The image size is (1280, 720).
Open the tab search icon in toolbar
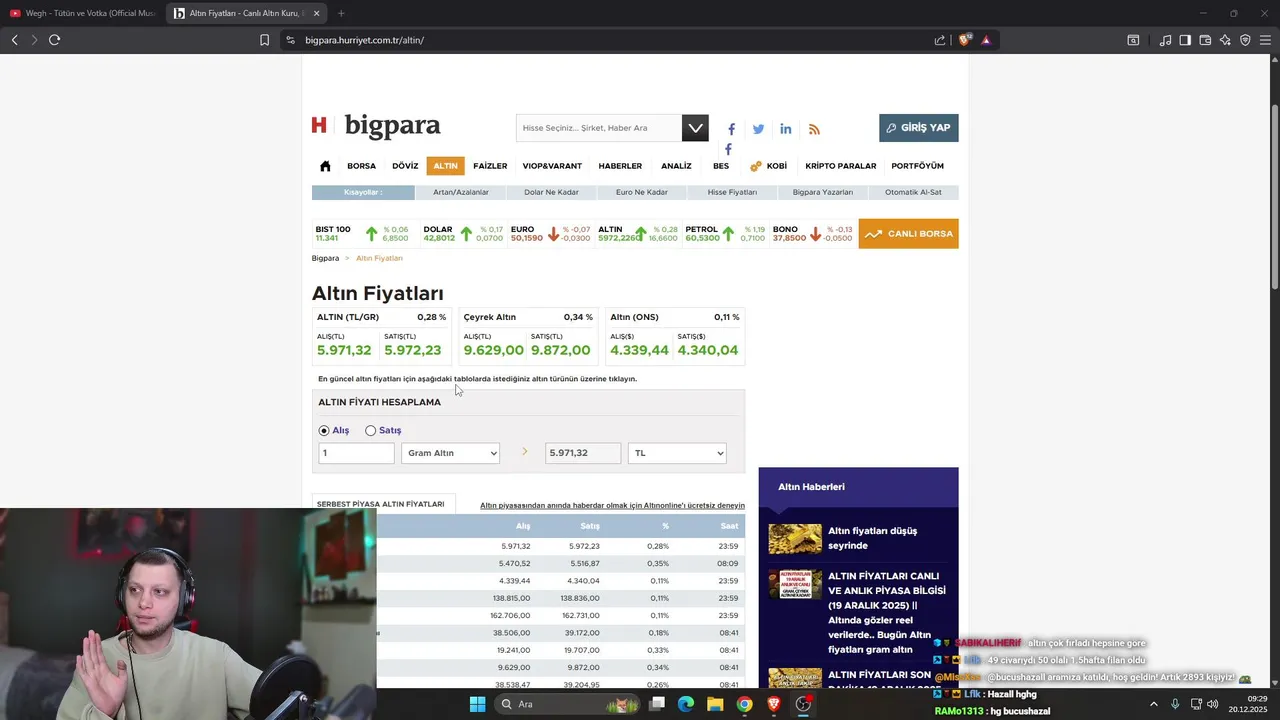(x=1133, y=40)
